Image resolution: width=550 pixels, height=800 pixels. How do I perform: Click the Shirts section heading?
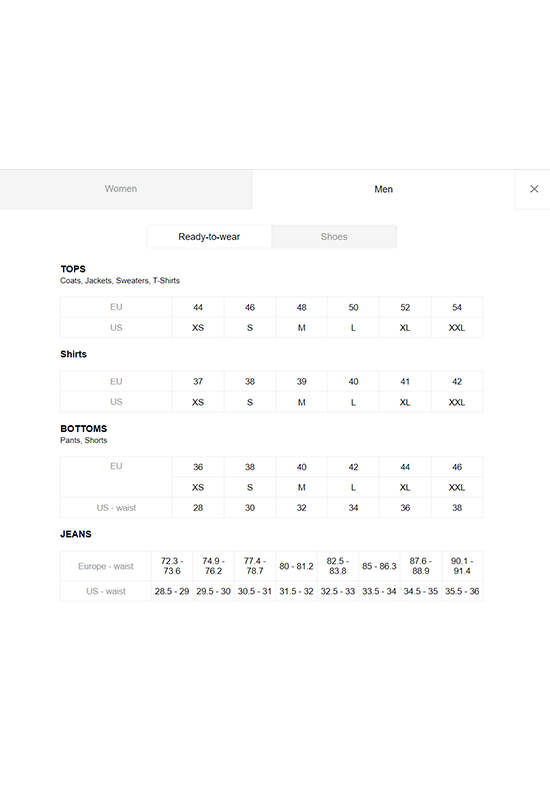[x=73, y=354]
